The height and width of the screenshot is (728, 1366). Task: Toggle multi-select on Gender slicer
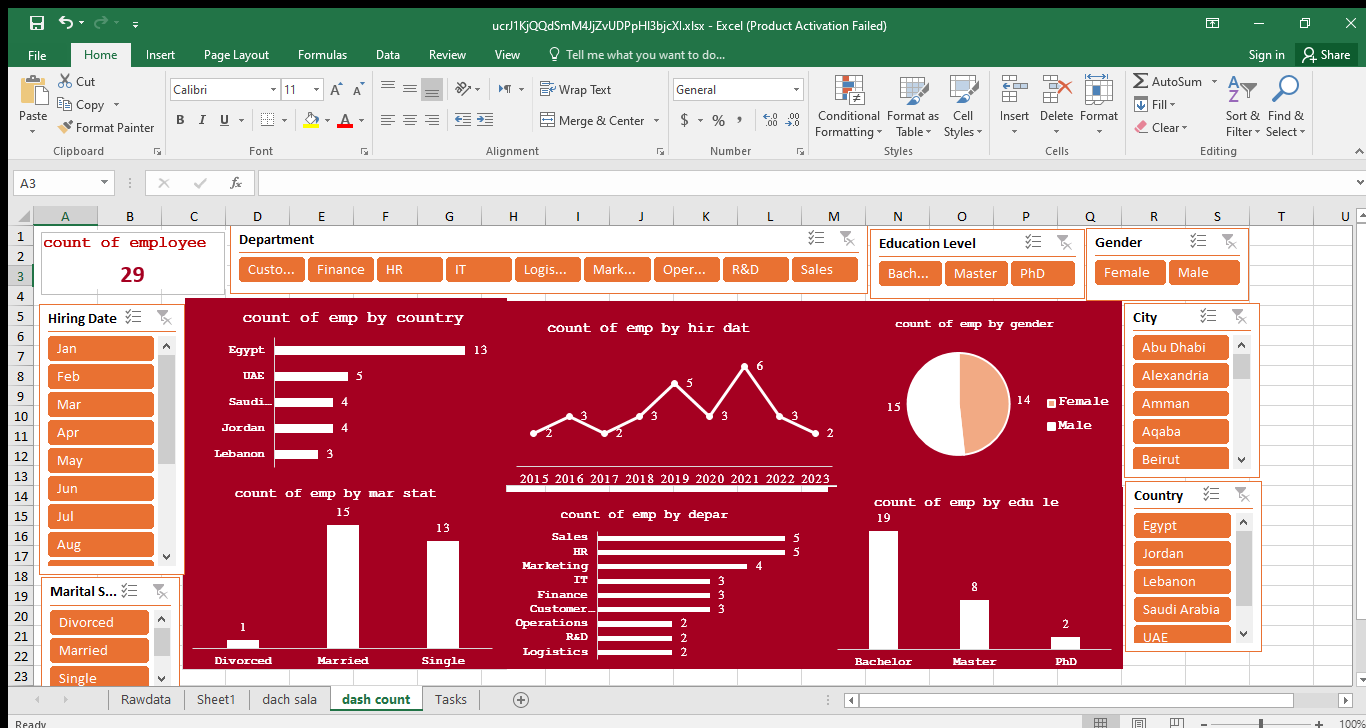click(x=1198, y=241)
